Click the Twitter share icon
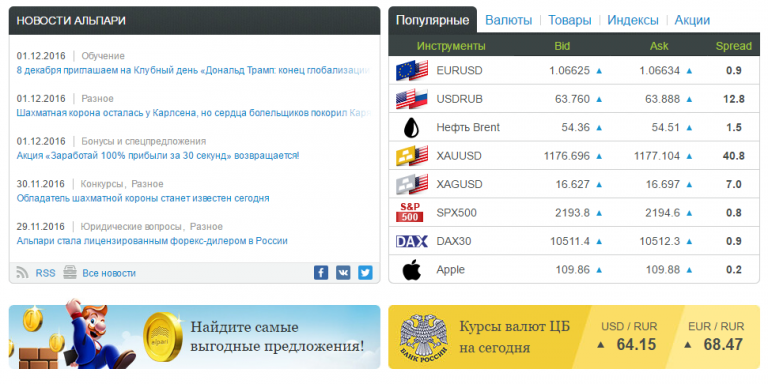This screenshot has height=384, width=768. point(365,272)
